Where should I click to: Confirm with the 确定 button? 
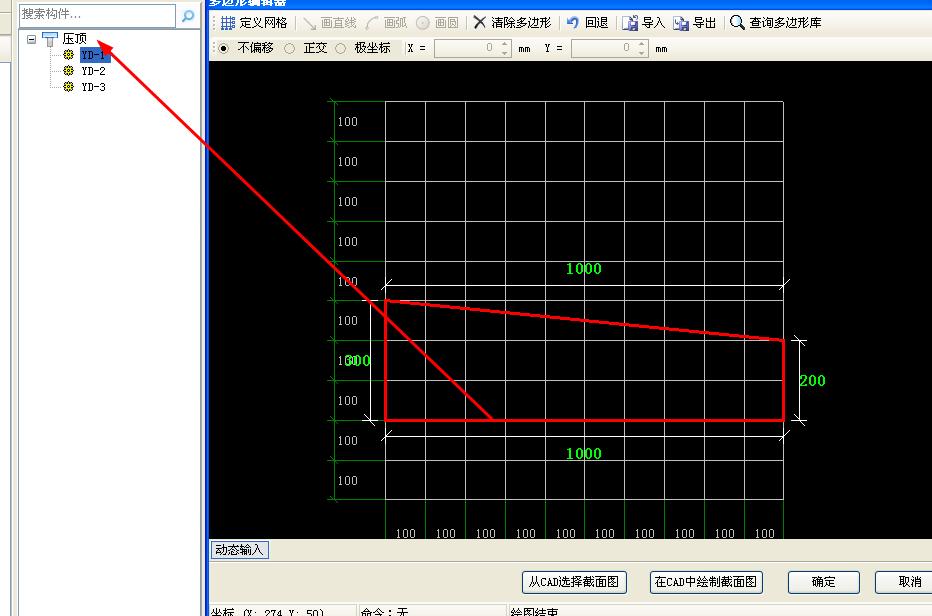[x=824, y=582]
